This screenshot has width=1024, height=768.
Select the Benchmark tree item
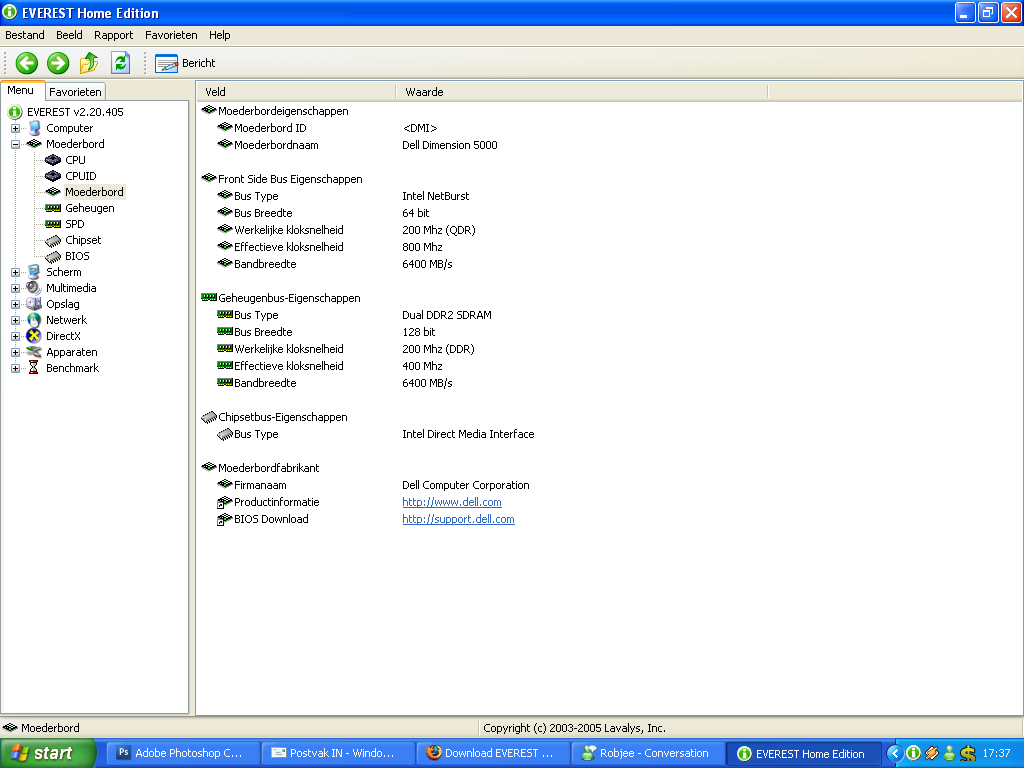coord(72,368)
